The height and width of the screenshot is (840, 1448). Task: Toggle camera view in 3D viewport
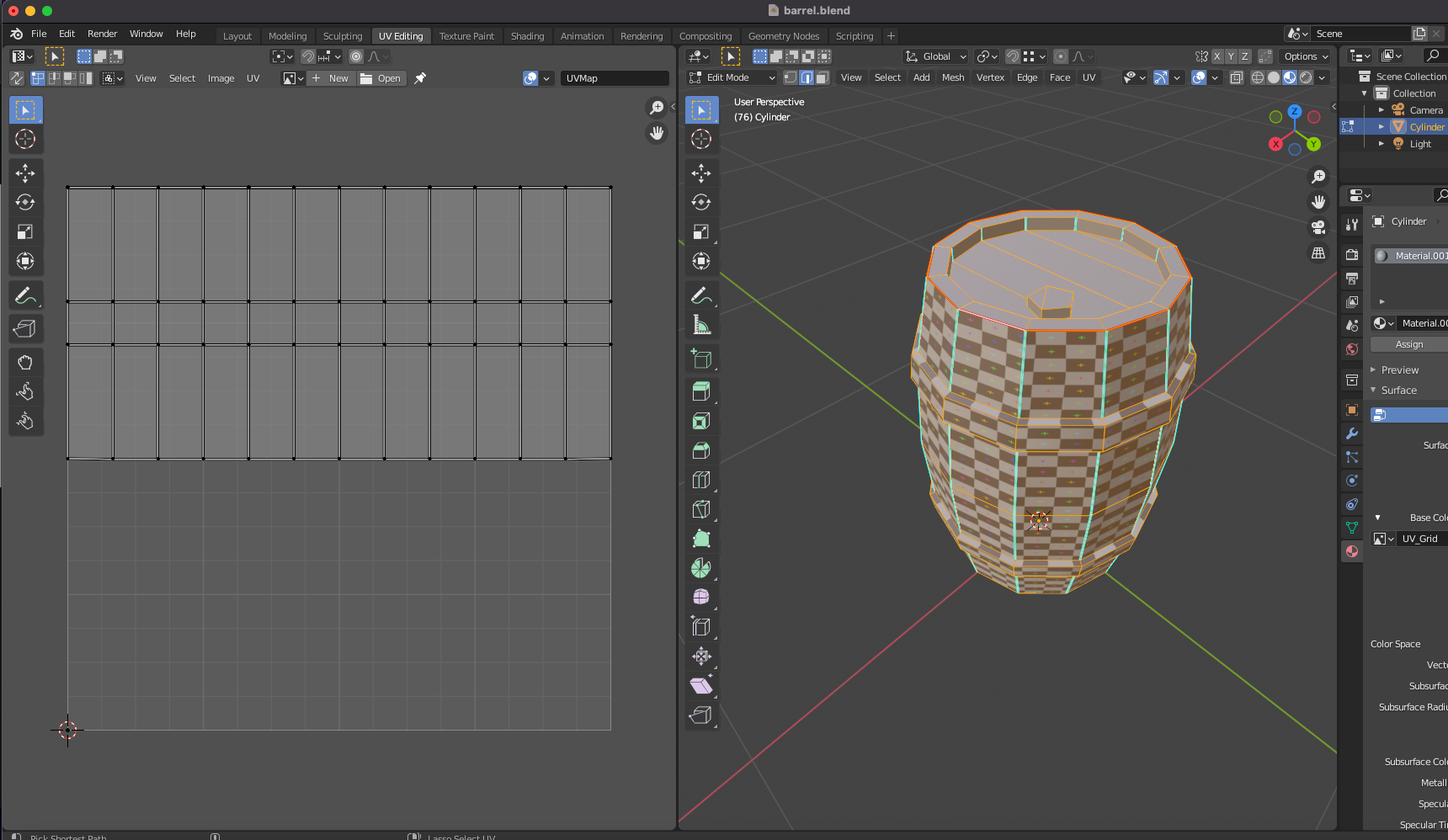1318,227
